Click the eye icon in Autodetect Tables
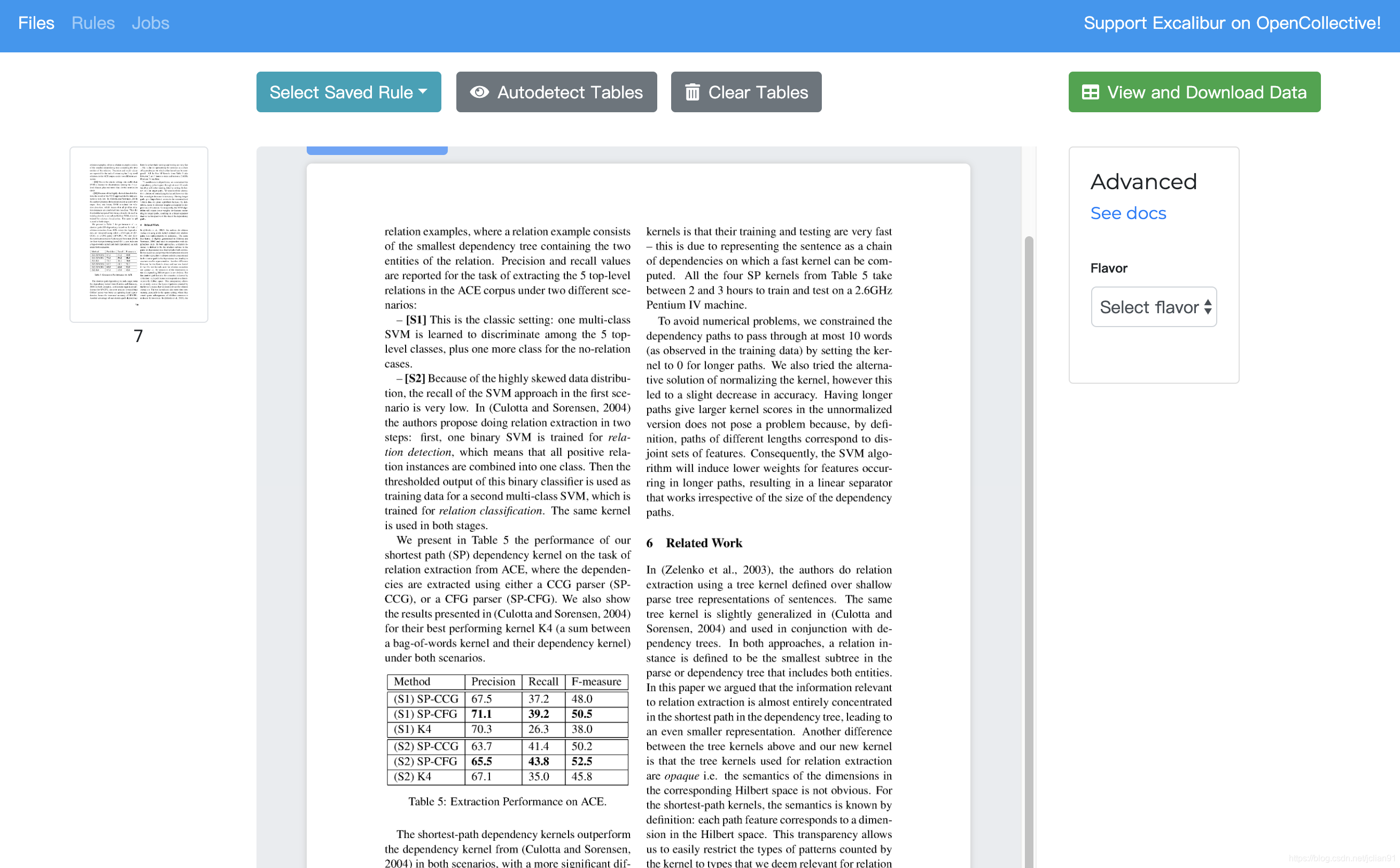Image resolution: width=1400 pixels, height=868 pixels. click(x=480, y=92)
